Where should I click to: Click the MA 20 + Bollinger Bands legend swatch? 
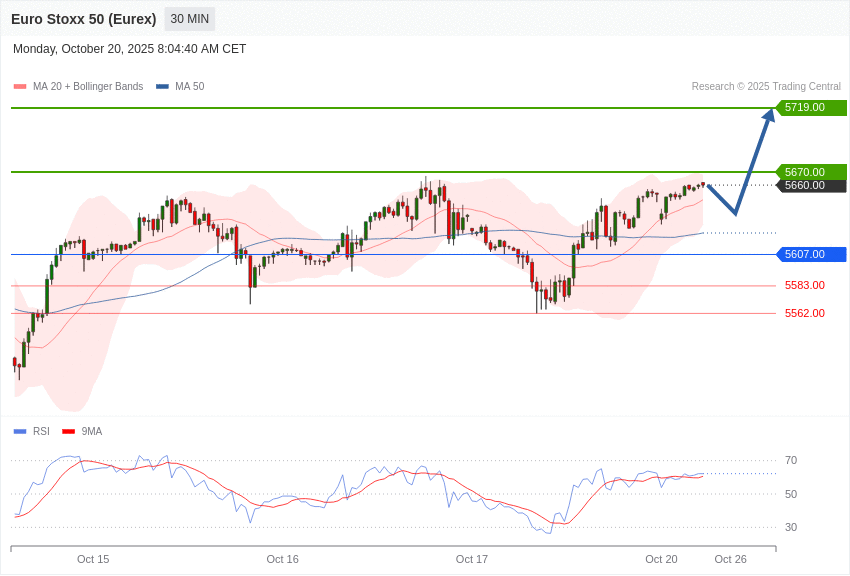(20, 87)
